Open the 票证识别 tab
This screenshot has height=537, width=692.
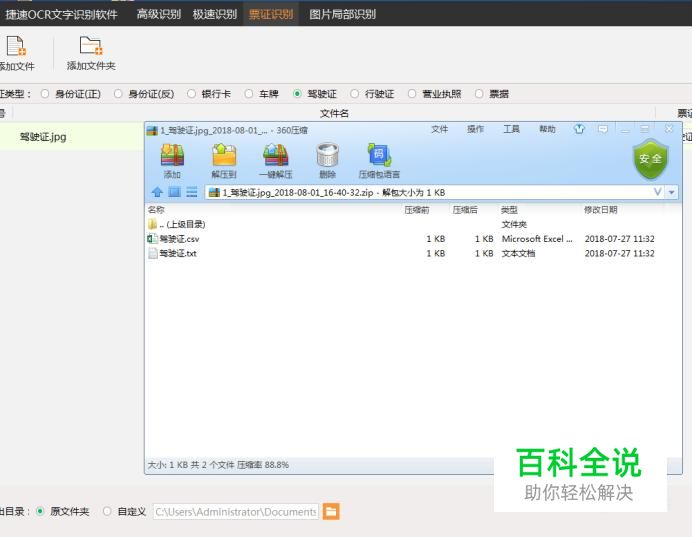click(x=271, y=15)
